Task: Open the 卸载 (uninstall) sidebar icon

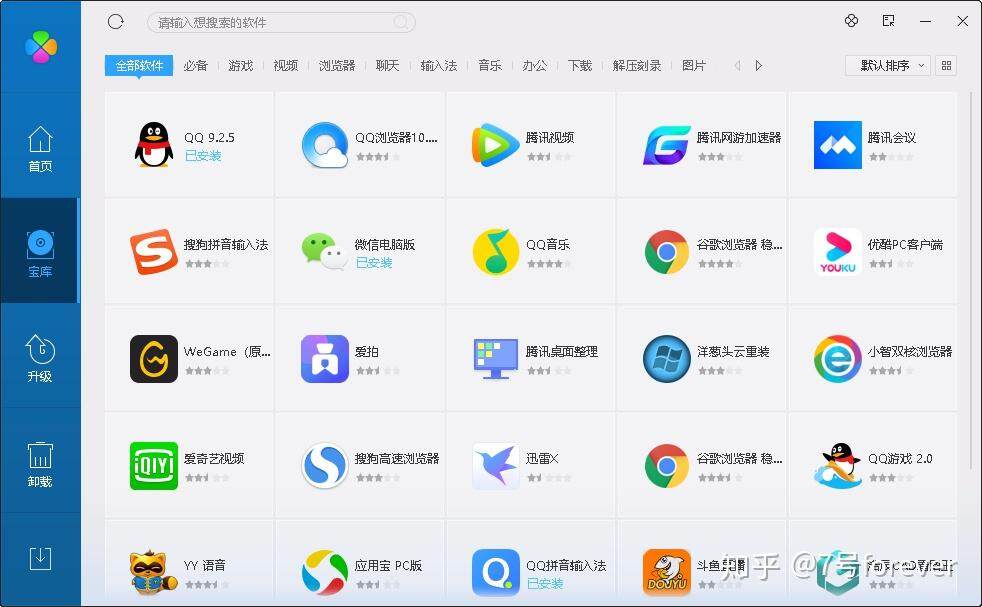Action: [x=40, y=460]
